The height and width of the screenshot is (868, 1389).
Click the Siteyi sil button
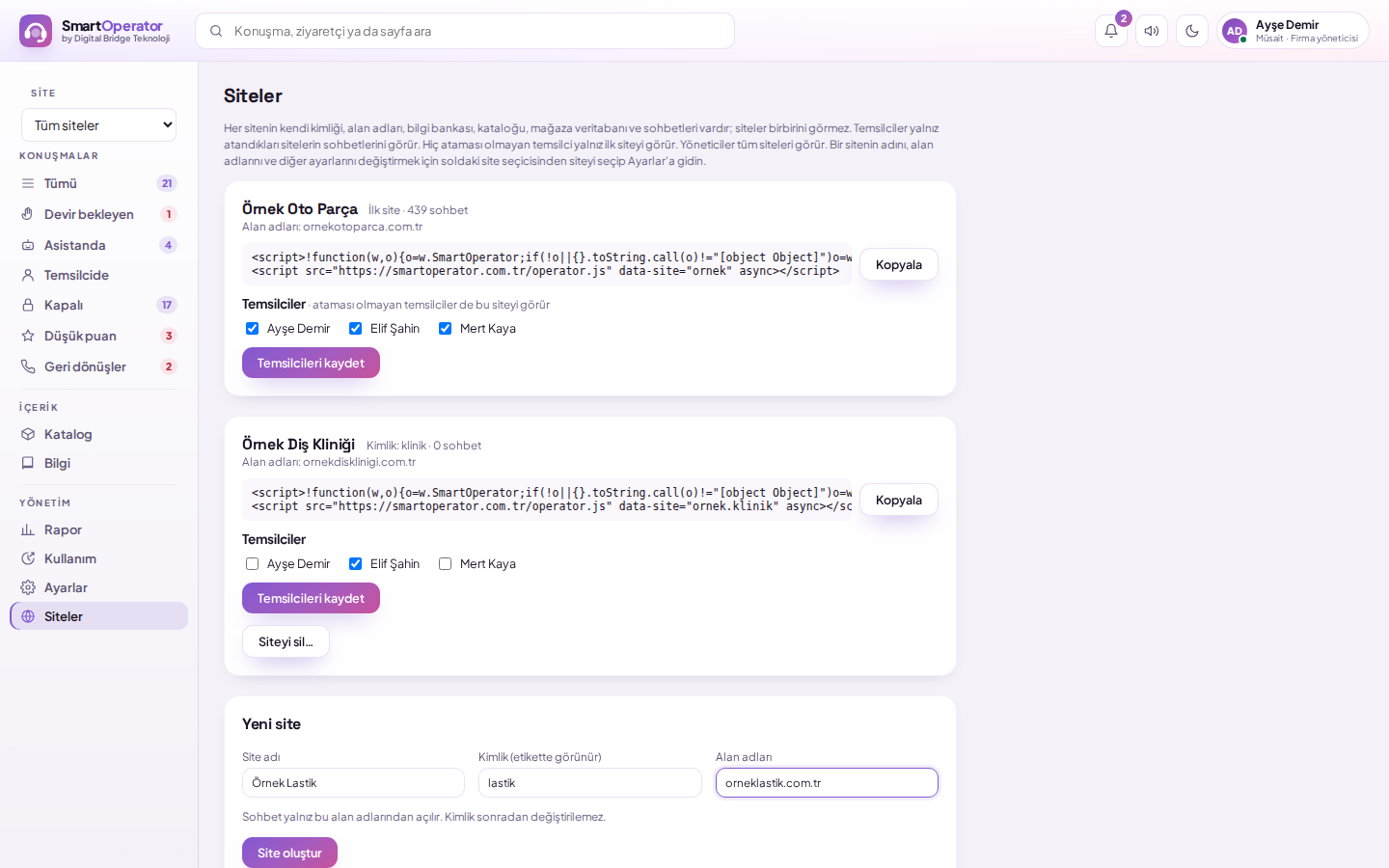(x=286, y=641)
